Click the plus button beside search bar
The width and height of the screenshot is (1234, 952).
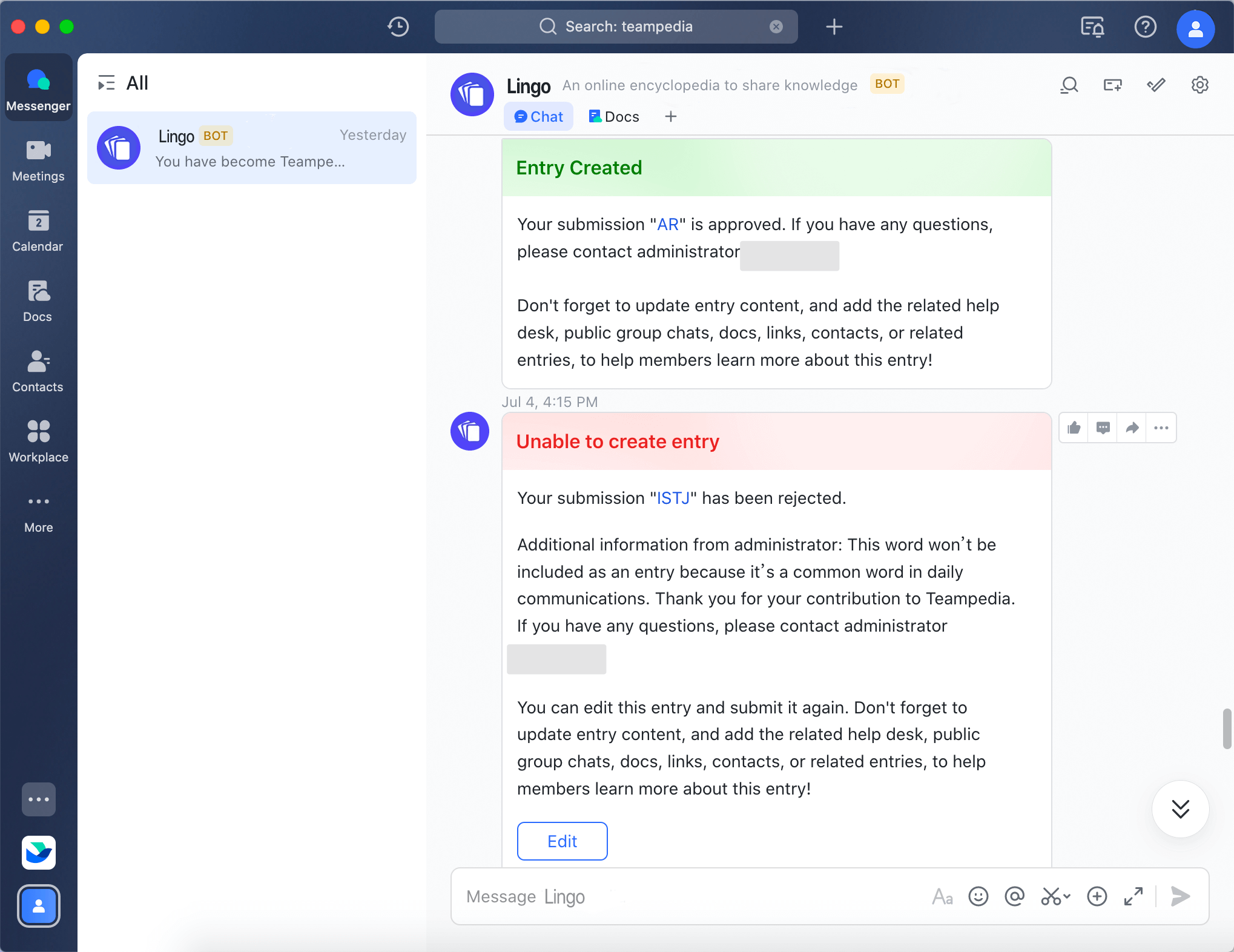[834, 27]
